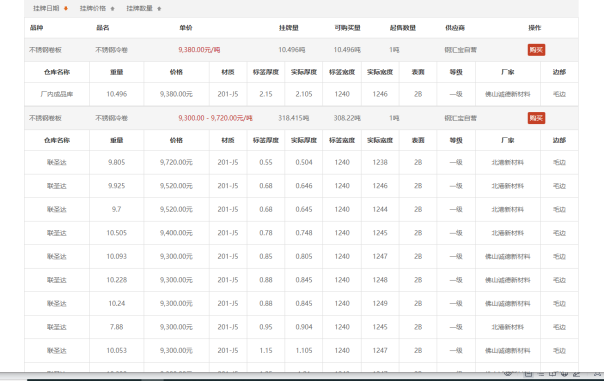The height and width of the screenshot is (381, 604).
Task: Click the 操作 column header
Action: click(535, 28)
